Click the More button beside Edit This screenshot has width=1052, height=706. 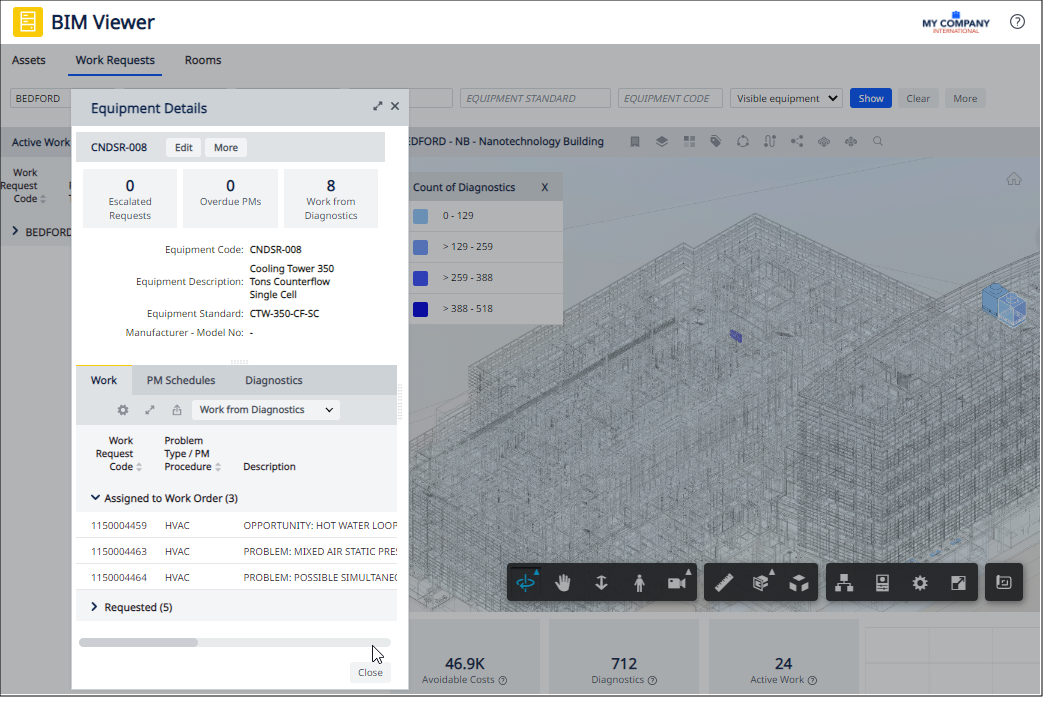click(x=226, y=148)
